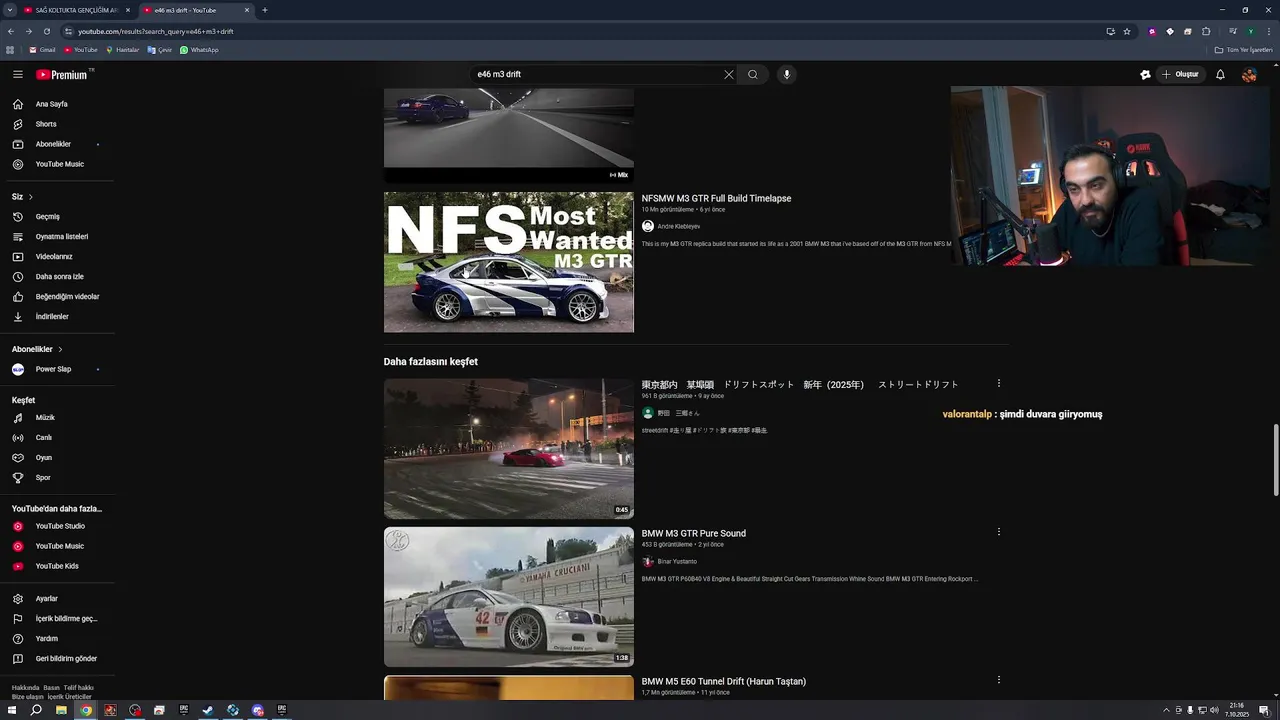Open Windows Start menu
The width and height of the screenshot is (1280, 720).
click(11, 710)
